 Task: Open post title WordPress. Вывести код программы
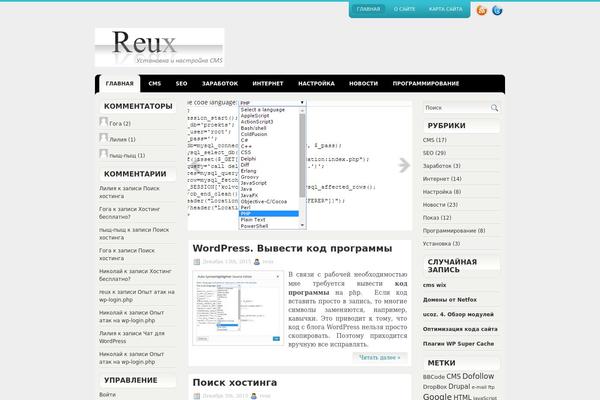tap(292, 248)
